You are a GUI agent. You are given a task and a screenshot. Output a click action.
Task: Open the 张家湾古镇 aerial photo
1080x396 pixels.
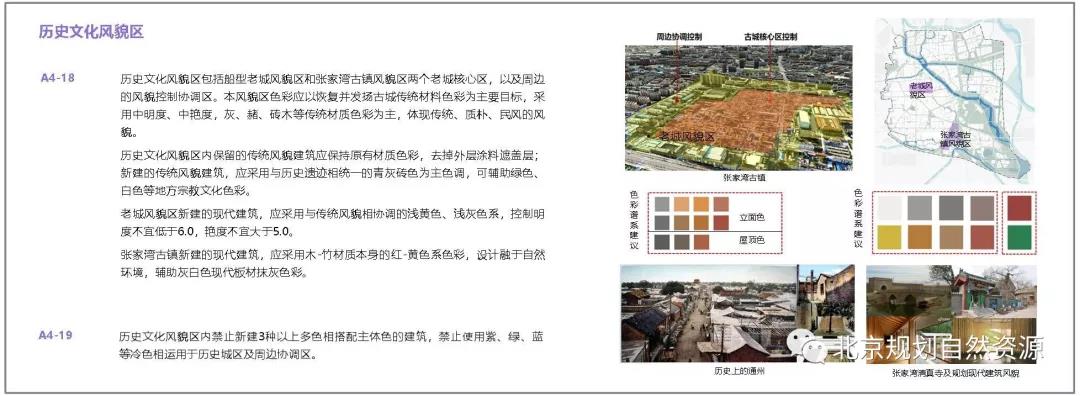click(738, 107)
